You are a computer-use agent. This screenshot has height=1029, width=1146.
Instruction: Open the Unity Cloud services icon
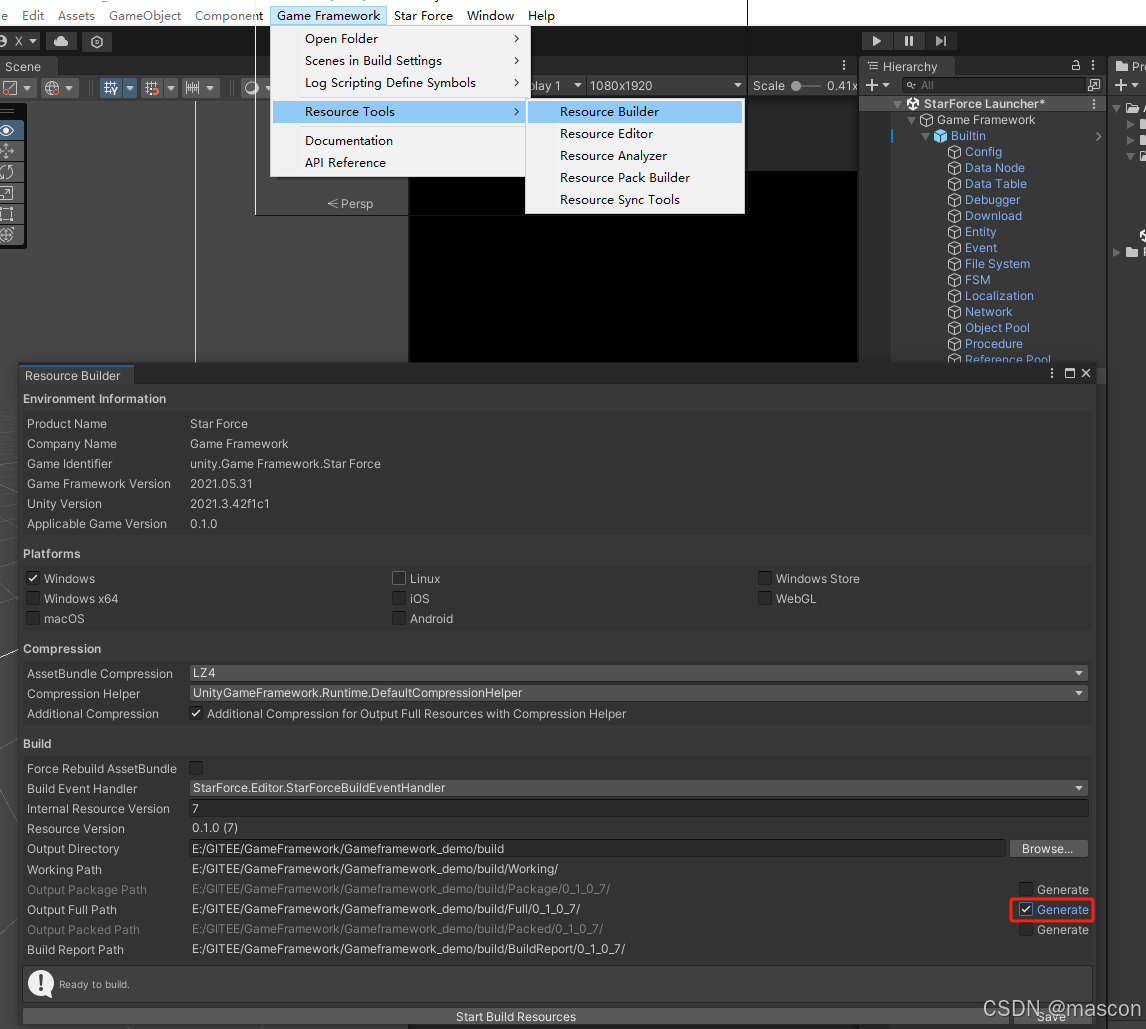tap(61, 41)
